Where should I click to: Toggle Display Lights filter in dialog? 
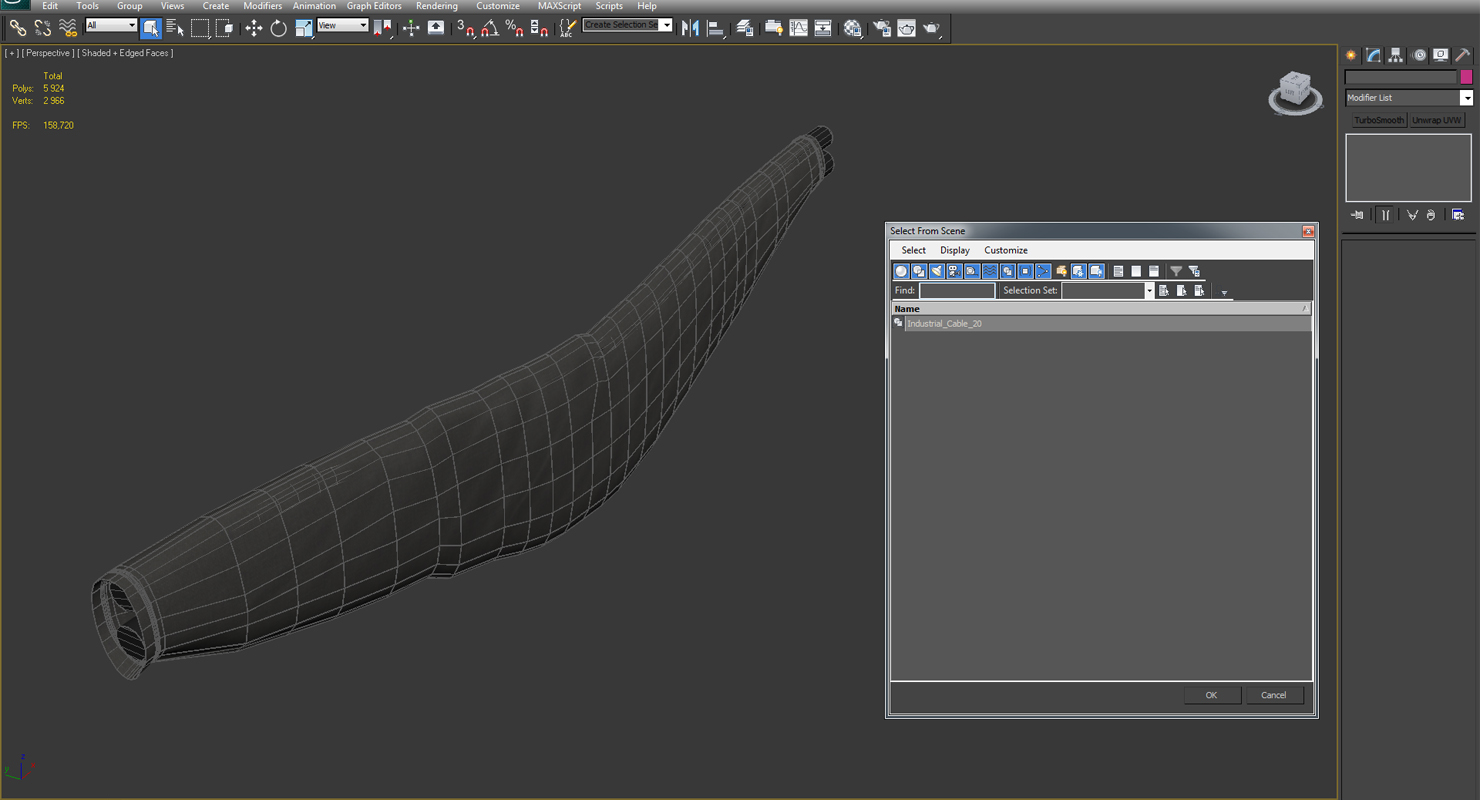(937, 271)
